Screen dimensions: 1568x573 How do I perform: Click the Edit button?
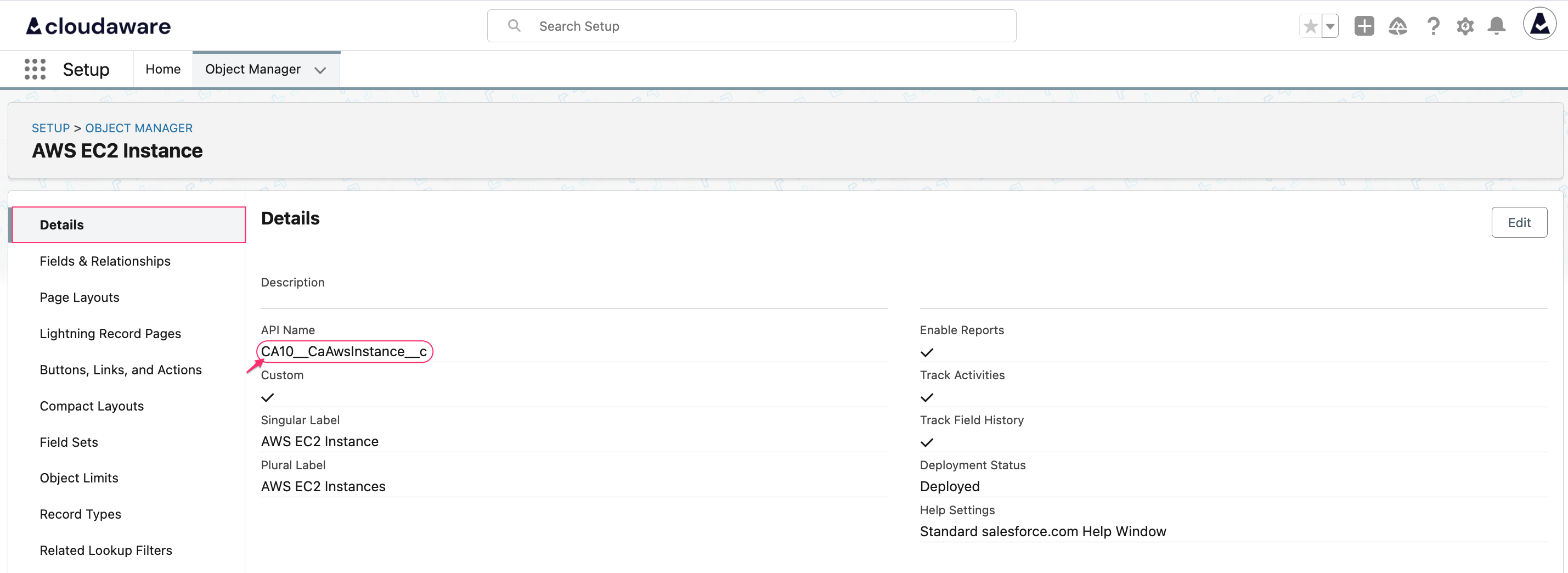1519,222
